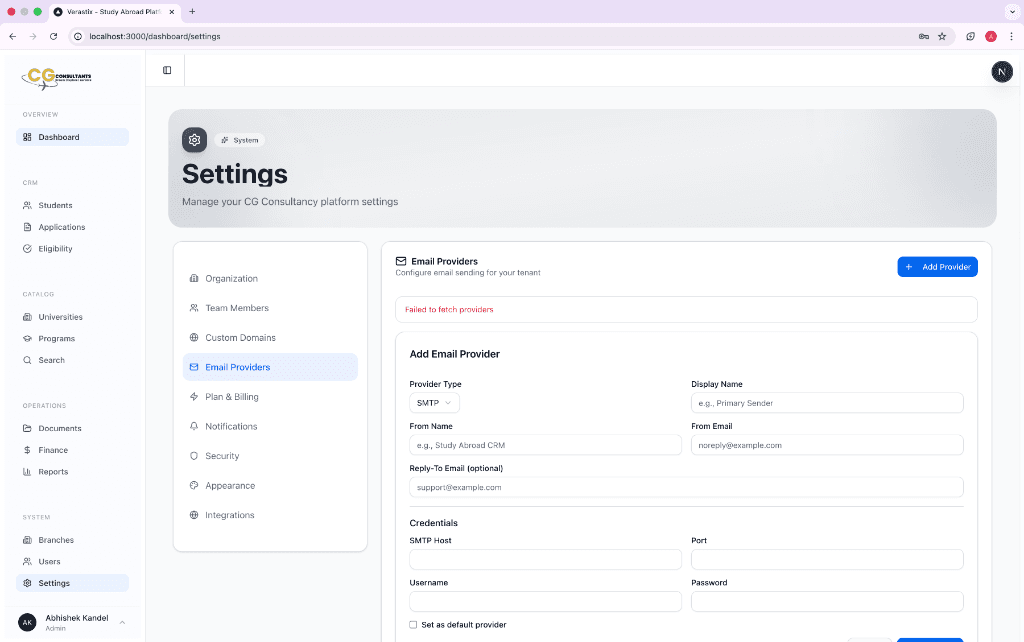1024x642 pixels.
Task: Toggle the sidebar collapse control
Action: pos(166,69)
